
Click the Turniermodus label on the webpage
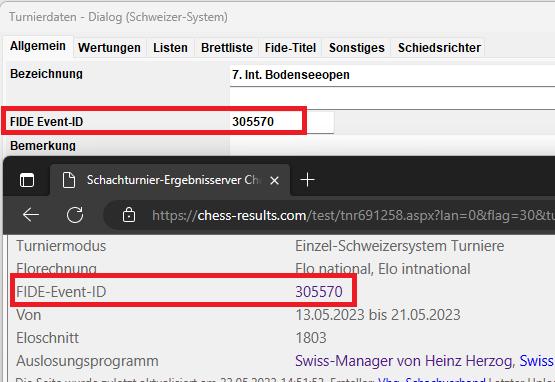61,246
